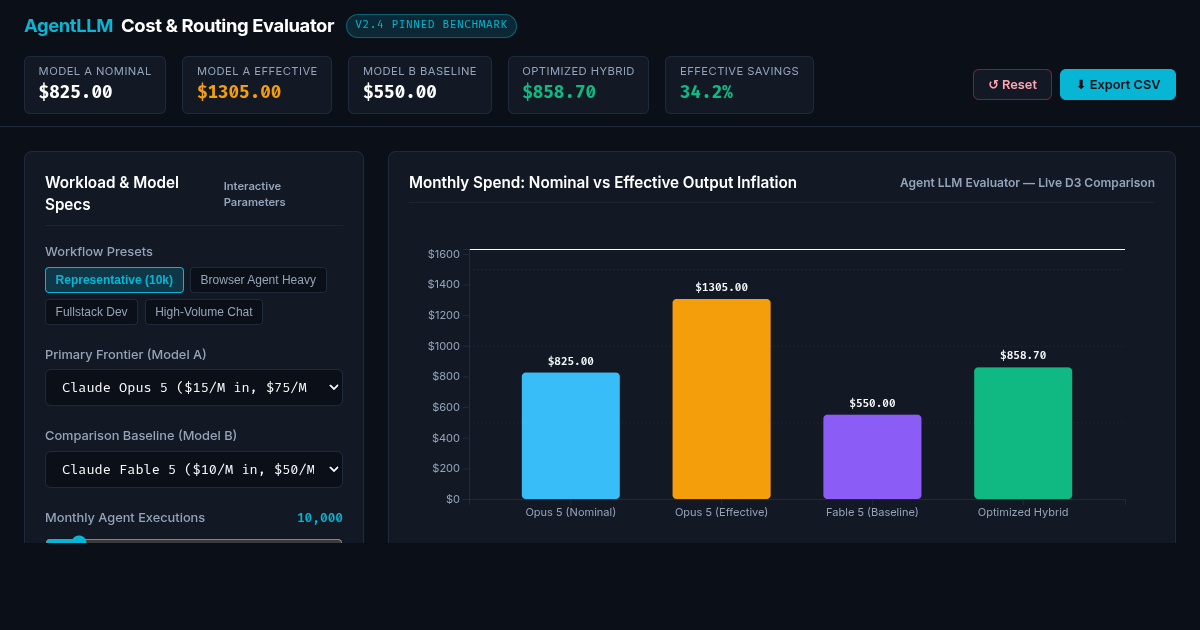Viewport: 1200px width, 630px height.
Task: Click the Optimized Hybrid green bar
Action: click(x=1023, y=433)
